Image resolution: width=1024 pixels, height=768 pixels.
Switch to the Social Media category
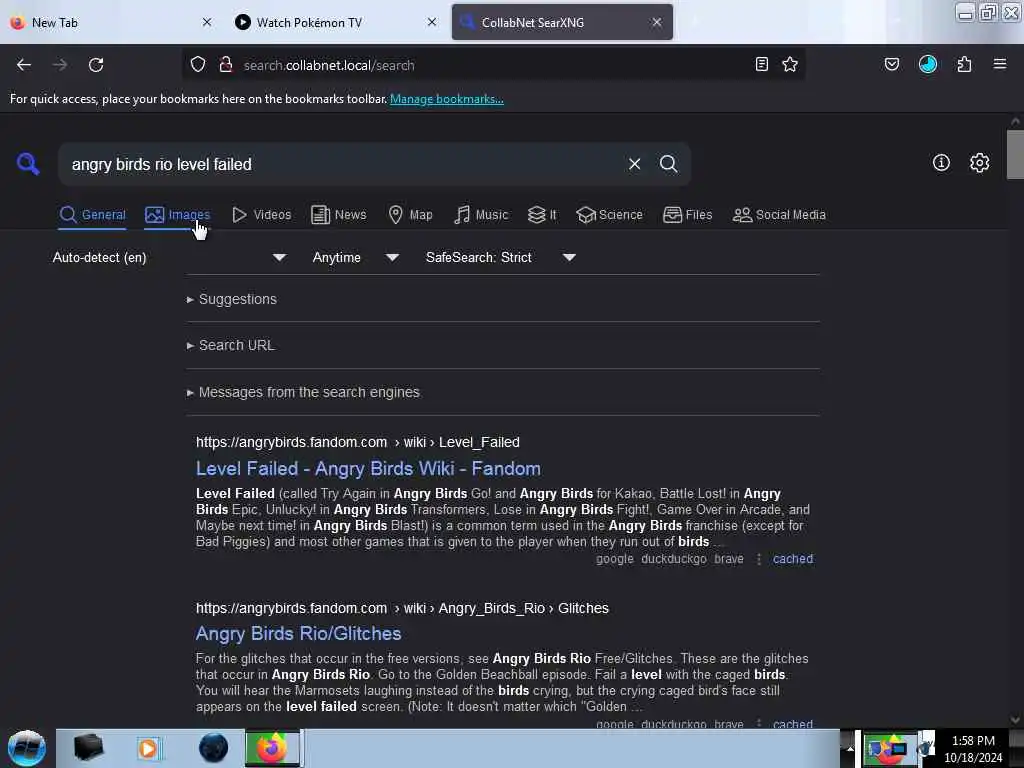(779, 215)
